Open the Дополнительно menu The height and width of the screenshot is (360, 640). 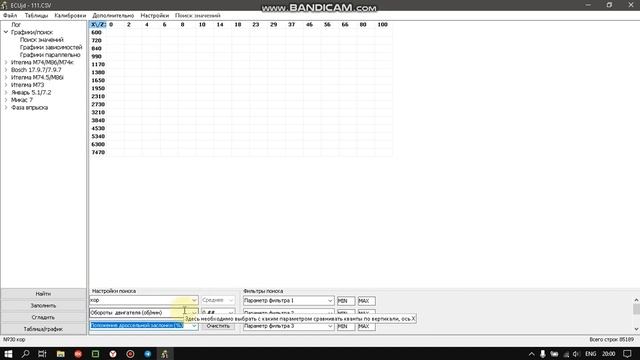(x=113, y=16)
